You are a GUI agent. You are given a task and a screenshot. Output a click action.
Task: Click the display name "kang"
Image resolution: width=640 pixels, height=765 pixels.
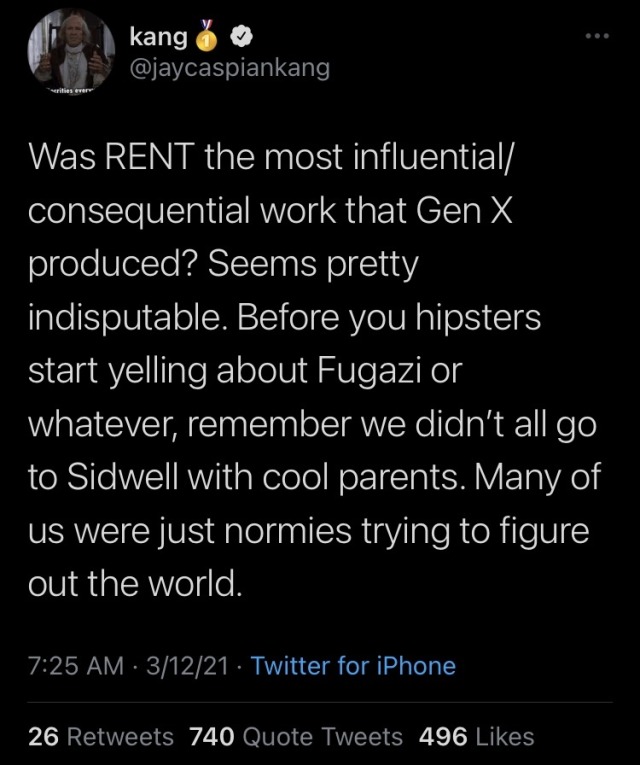[158, 38]
